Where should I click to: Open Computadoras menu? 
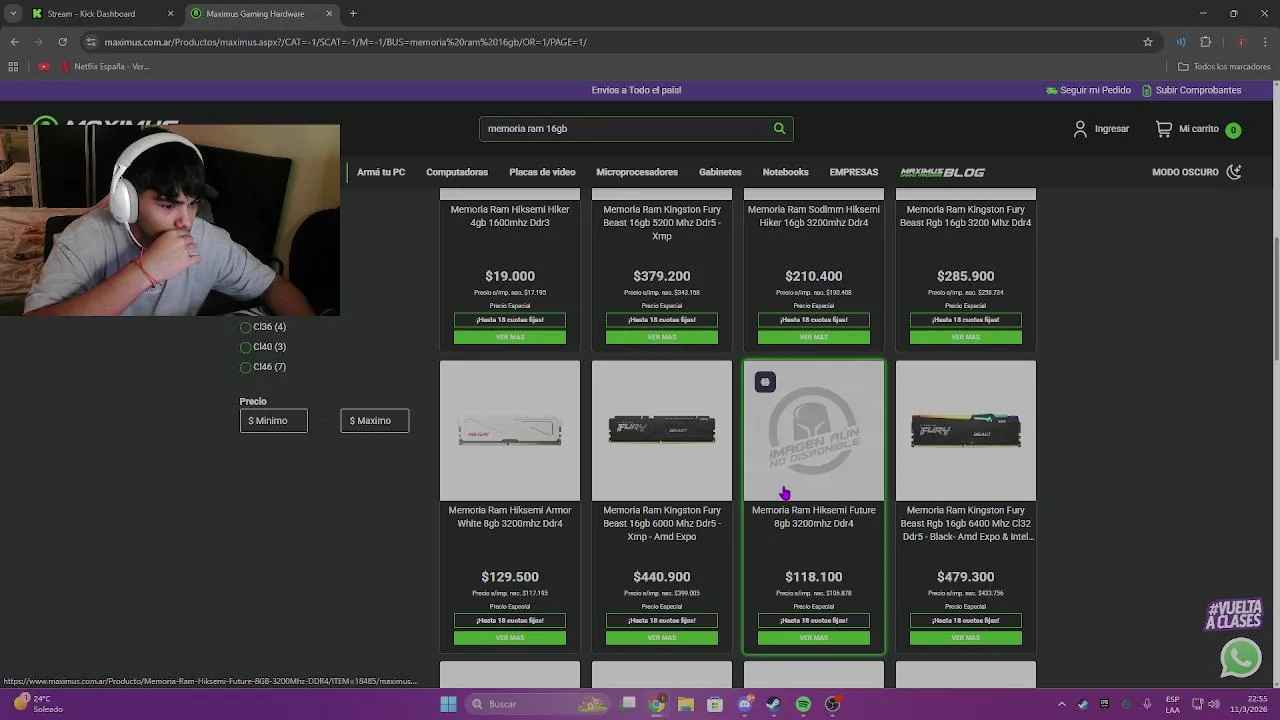457,172
